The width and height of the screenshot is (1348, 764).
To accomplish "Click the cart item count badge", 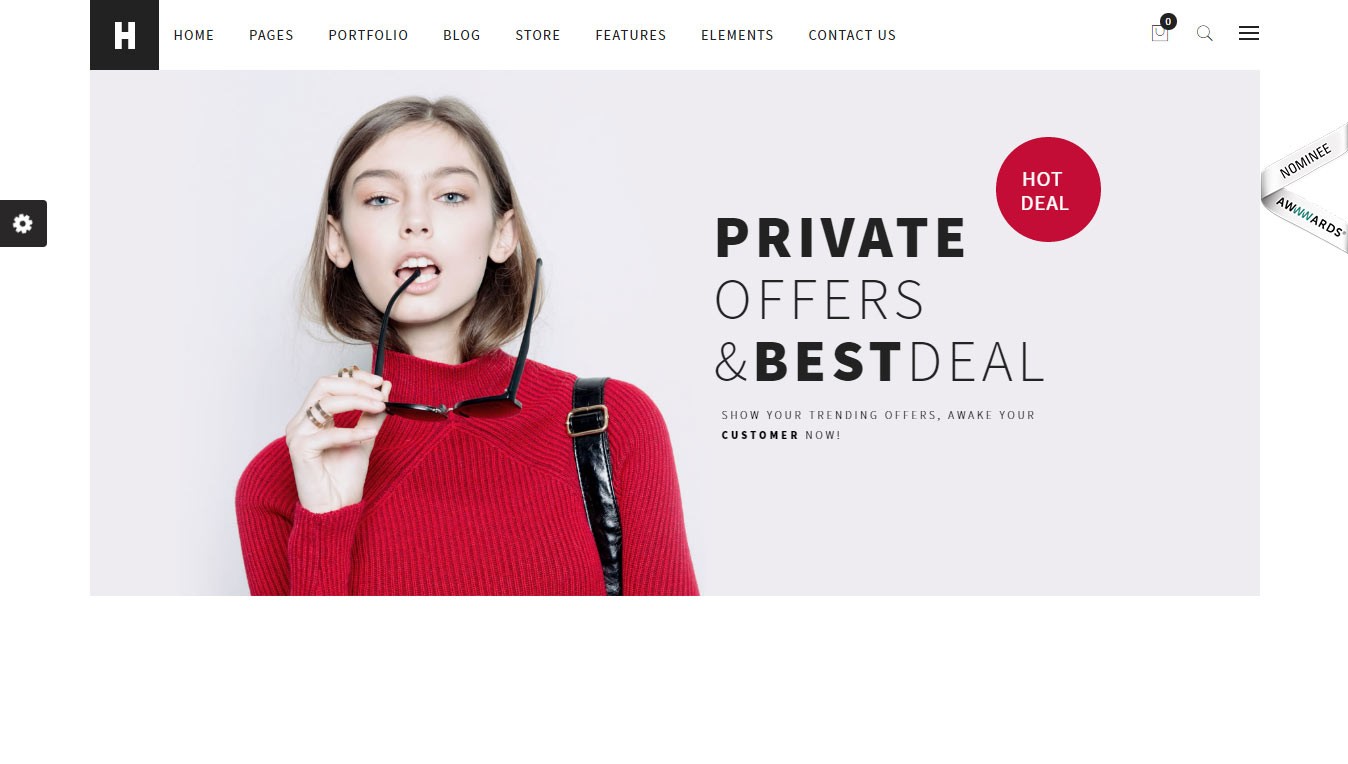I will 1168,21.
